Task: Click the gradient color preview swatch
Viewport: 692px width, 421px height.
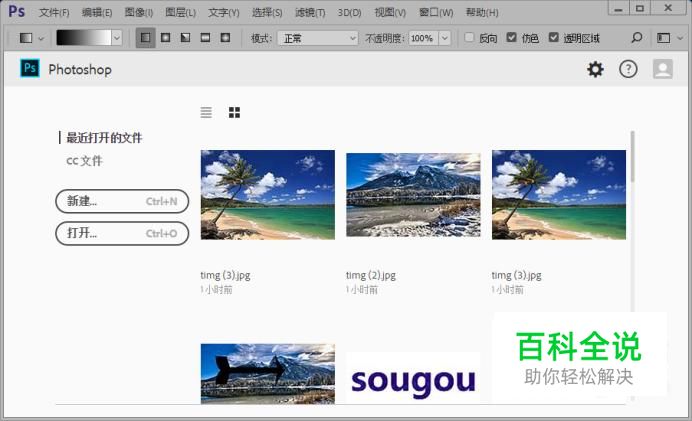Action: click(82, 38)
